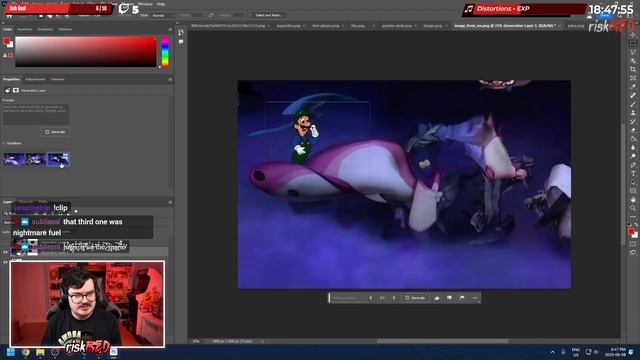
Task: Adjust the rainbow hue slider
Action: 165,51
